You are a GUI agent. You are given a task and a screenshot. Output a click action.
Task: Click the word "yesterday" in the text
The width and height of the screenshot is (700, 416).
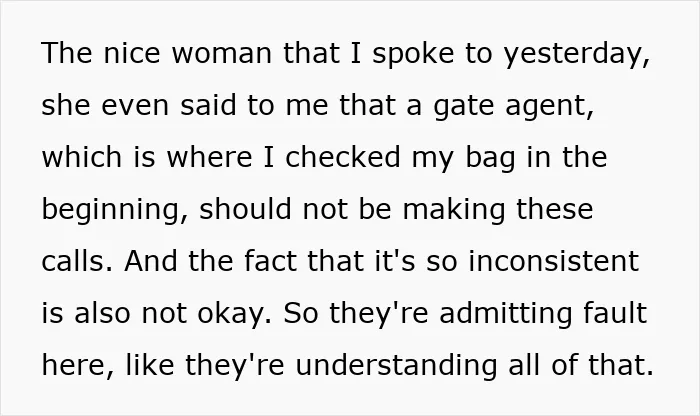574,55
